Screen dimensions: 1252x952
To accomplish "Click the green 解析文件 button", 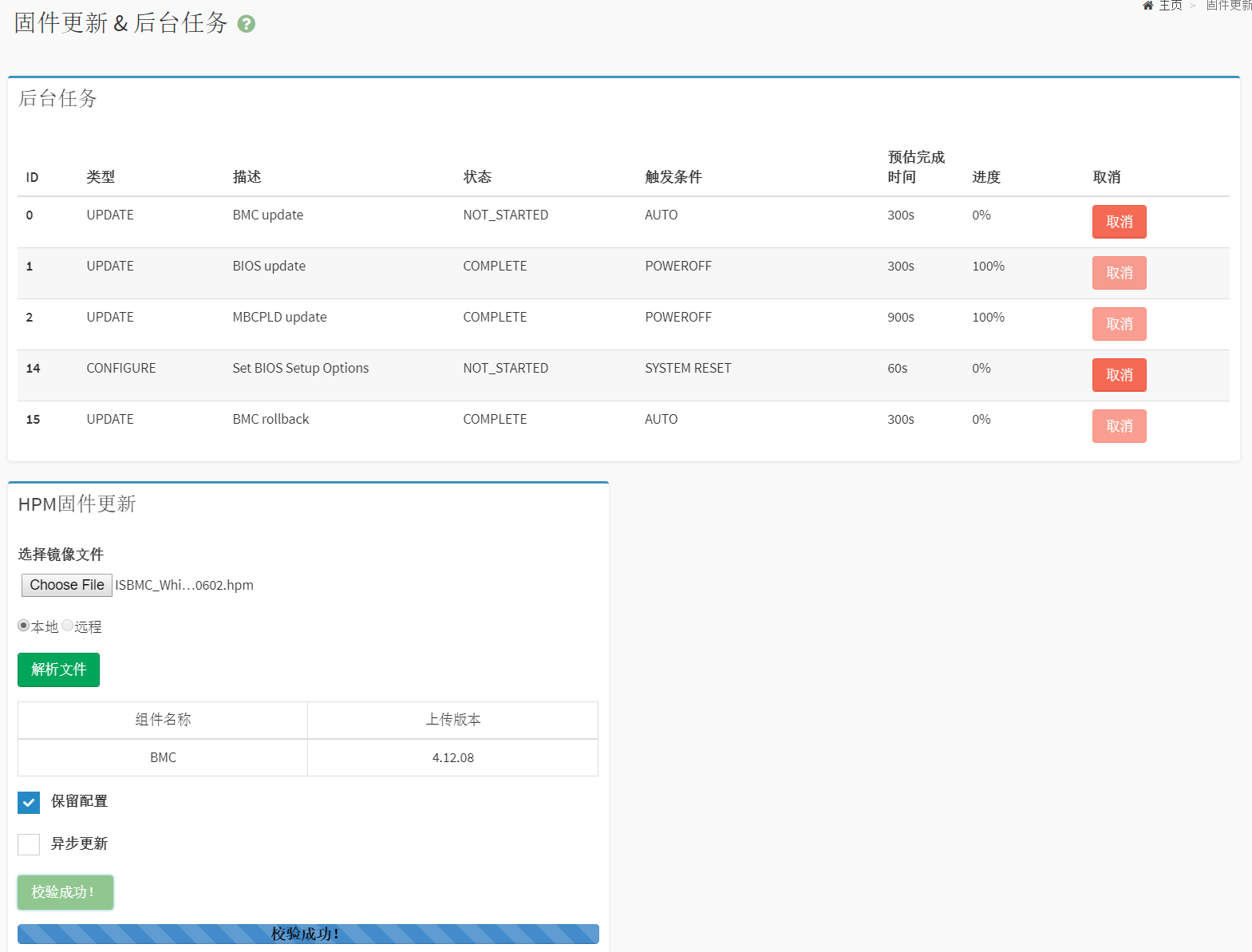I will click(x=58, y=670).
